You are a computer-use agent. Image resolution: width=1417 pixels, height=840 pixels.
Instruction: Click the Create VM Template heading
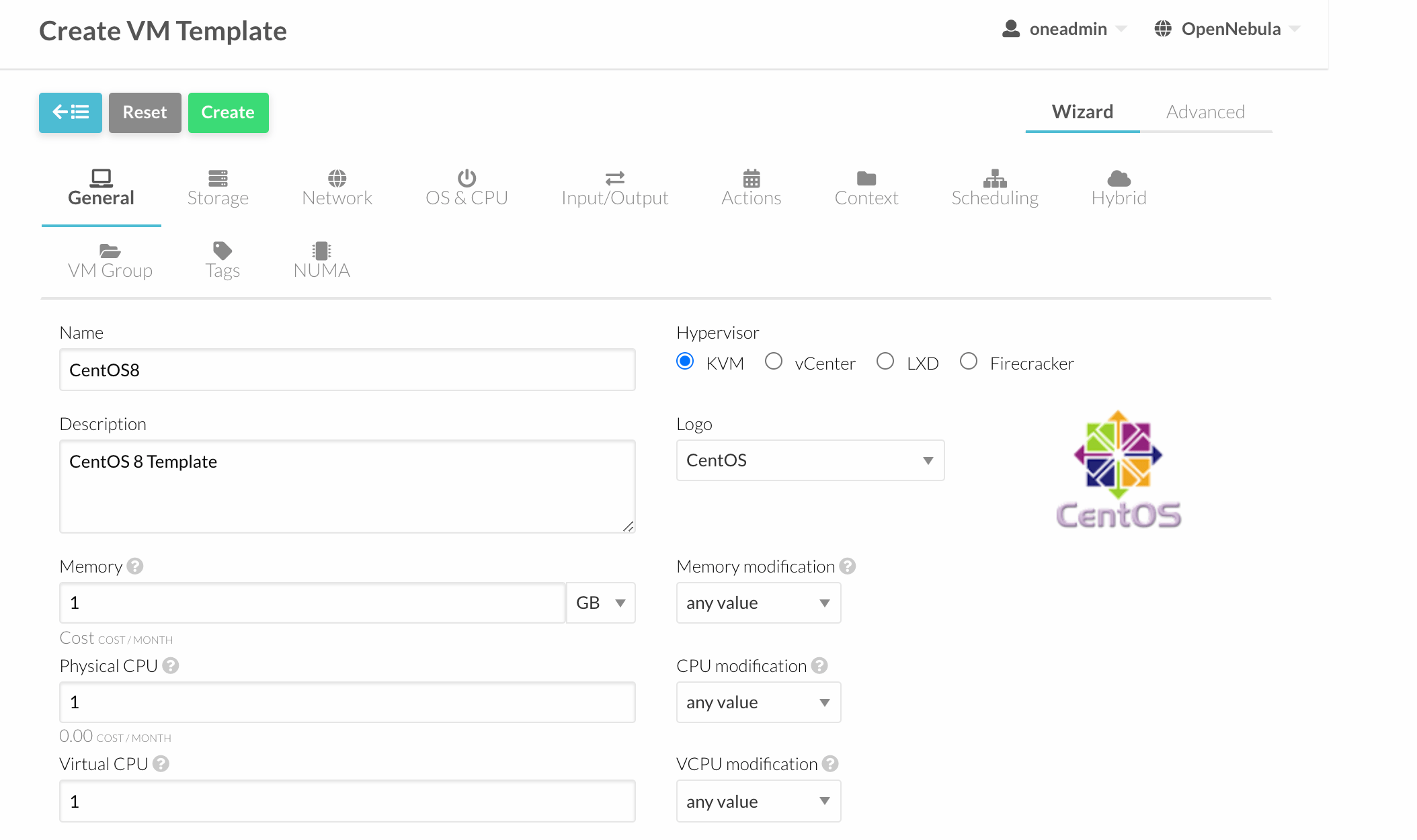(163, 31)
